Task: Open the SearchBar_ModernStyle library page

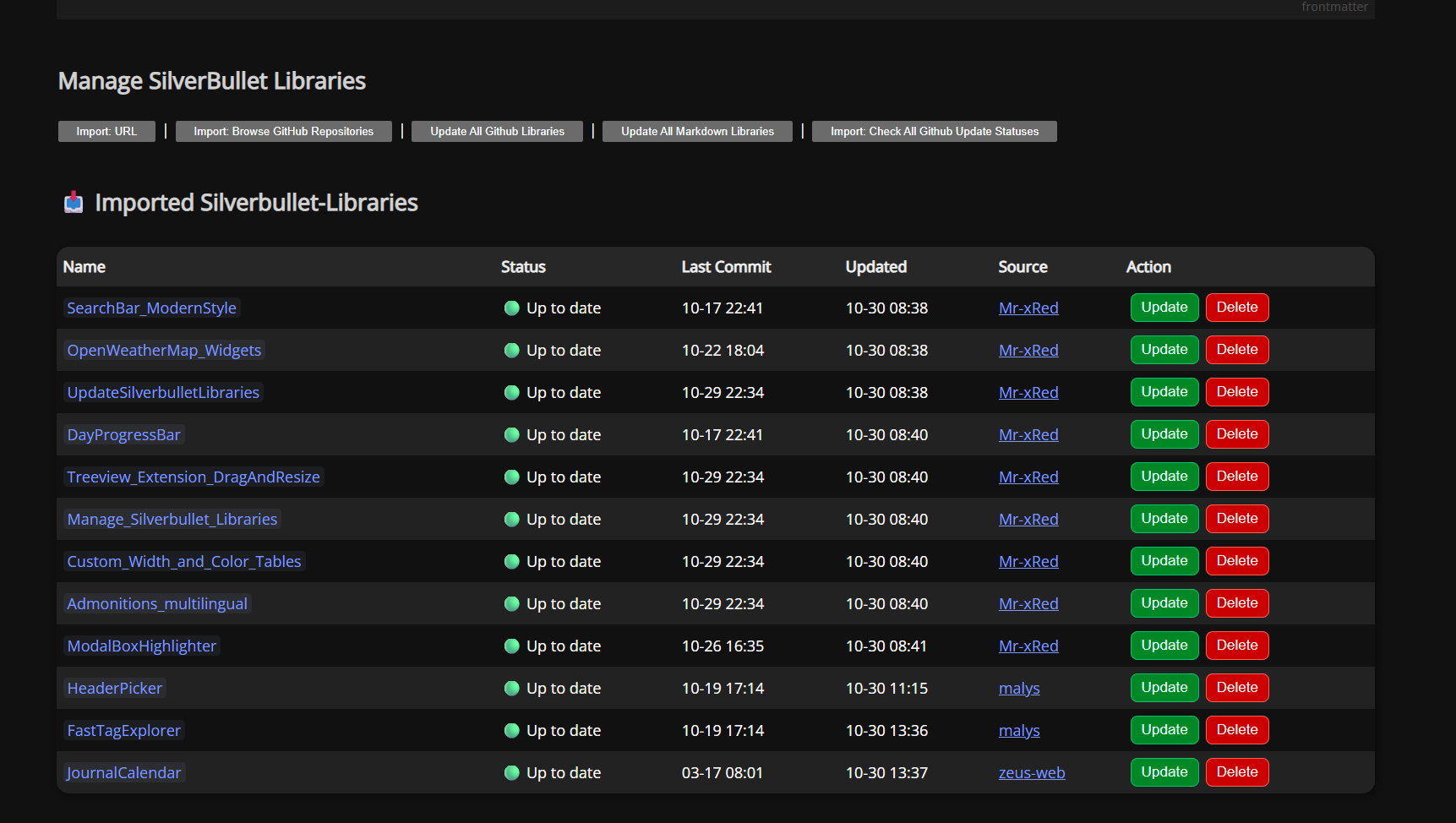Action: (151, 308)
